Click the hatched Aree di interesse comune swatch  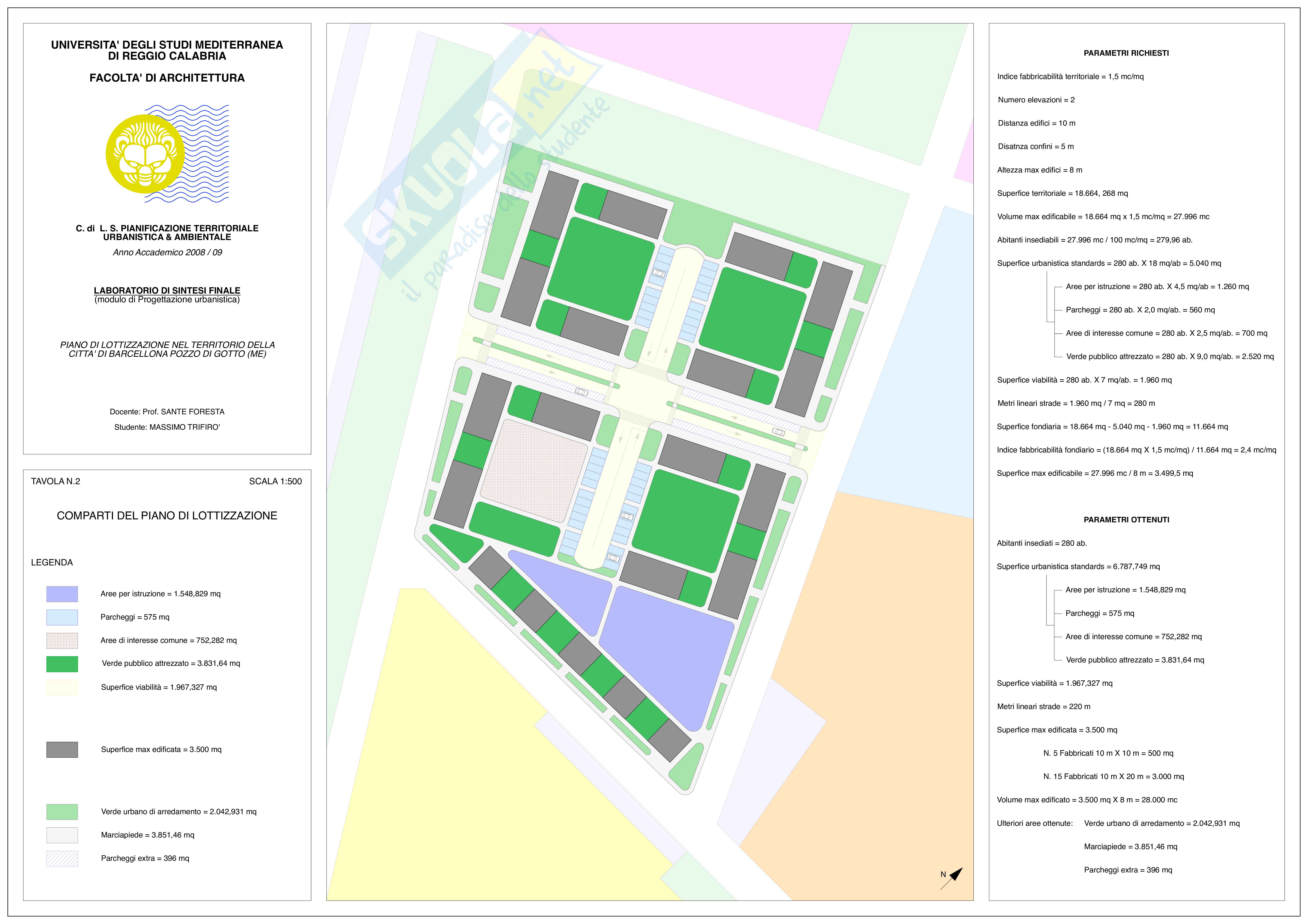[62, 641]
